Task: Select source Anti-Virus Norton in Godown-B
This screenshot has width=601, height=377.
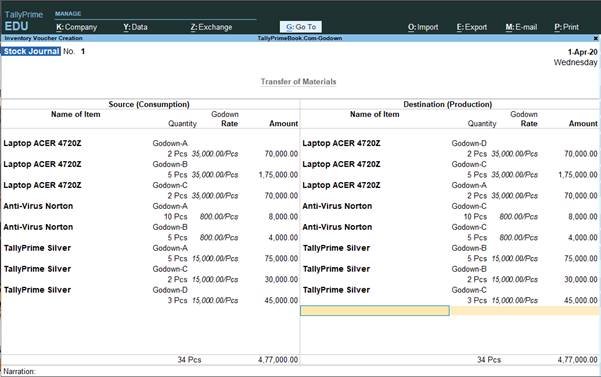Action: [38, 227]
